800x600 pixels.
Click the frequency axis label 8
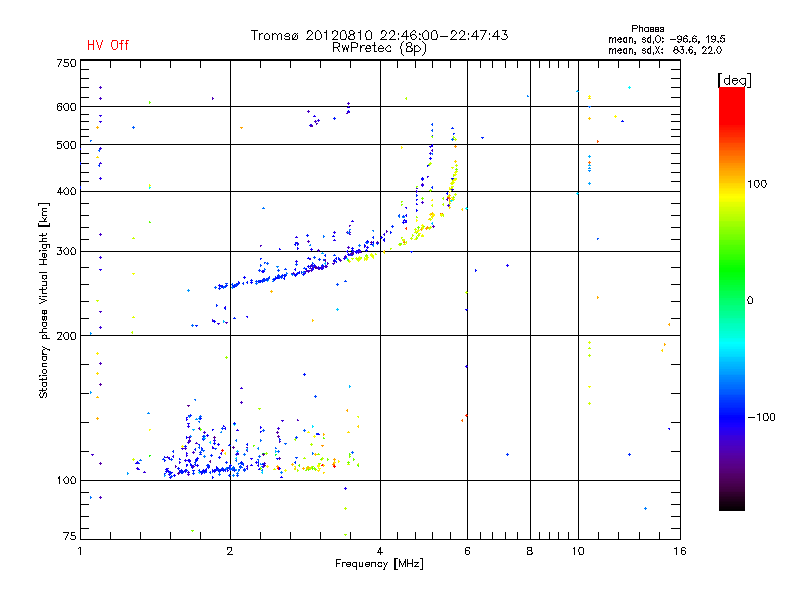click(x=530, y=551)
